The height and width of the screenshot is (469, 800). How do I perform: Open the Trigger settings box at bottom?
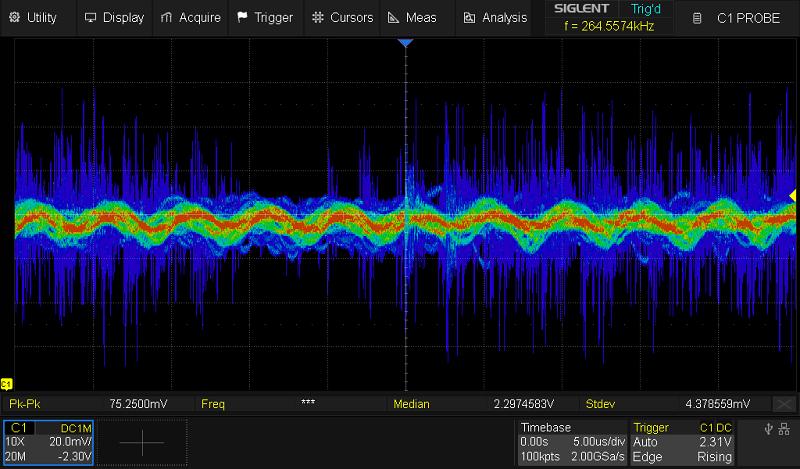pyautogui.click(x=681, y=442)
